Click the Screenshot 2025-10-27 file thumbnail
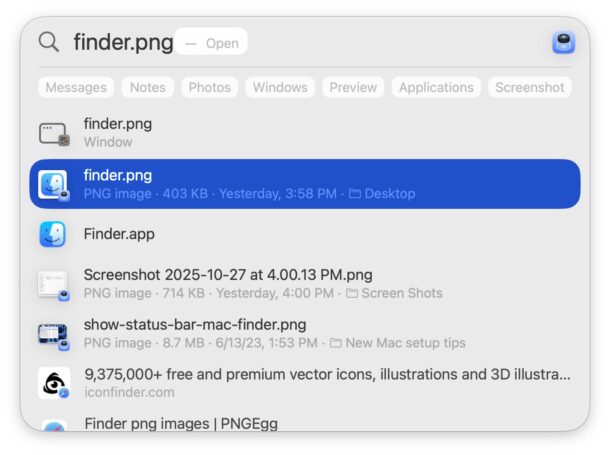This screenshot has height=455, width=610. point(53,284)
